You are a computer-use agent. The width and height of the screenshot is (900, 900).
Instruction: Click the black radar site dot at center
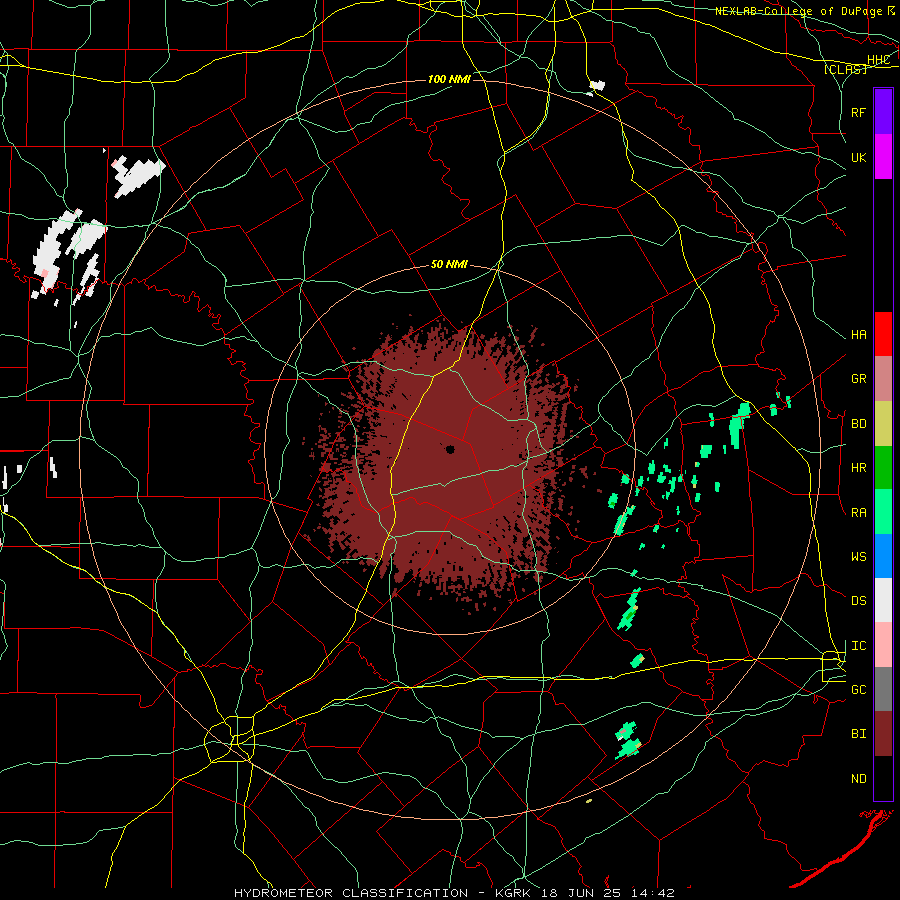(x=450, y=449)
